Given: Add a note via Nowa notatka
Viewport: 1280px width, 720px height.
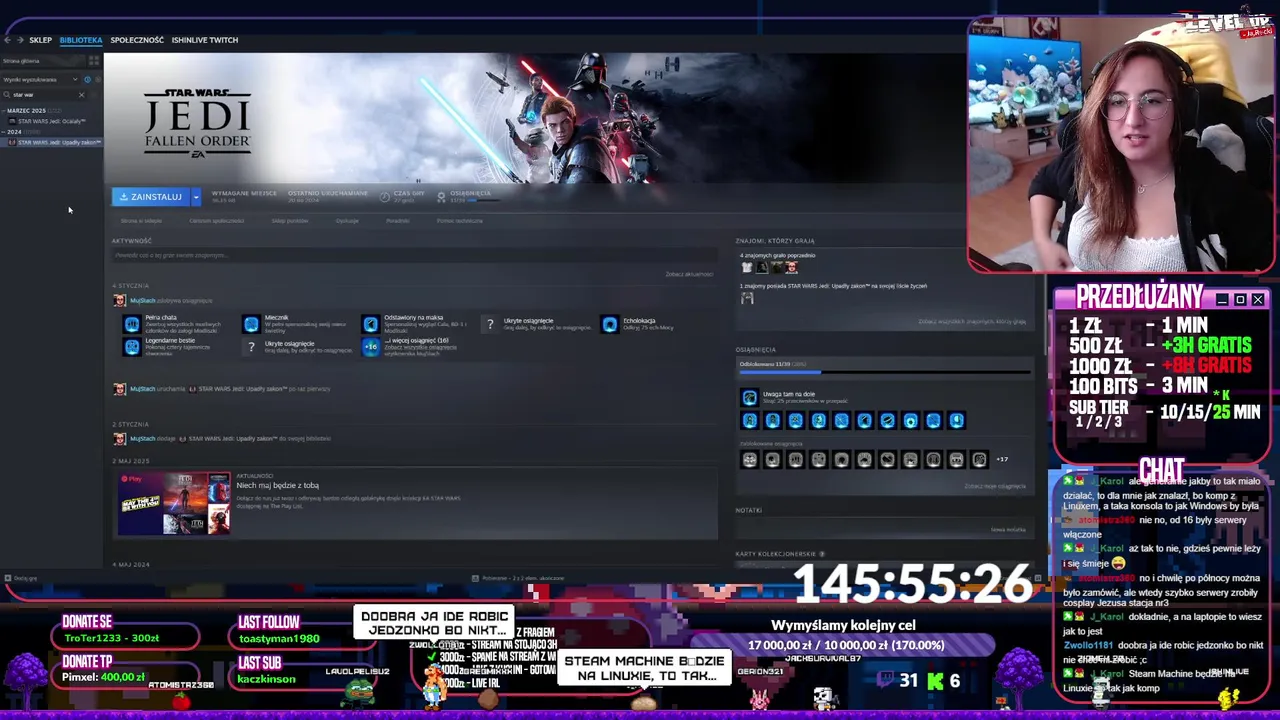Looking at the screenshot, I should click(x=1008, y=530).
